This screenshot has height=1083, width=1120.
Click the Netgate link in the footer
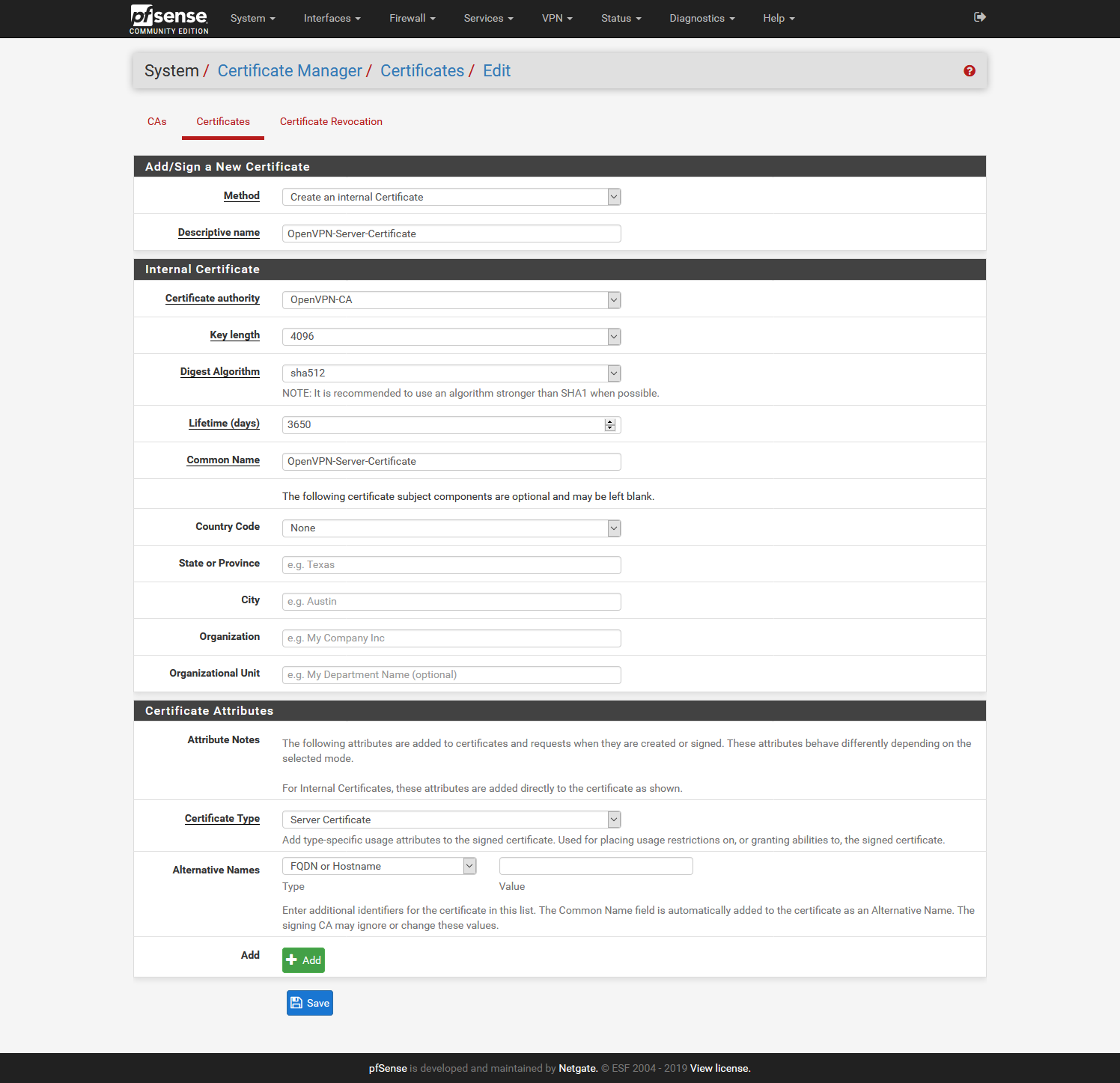coord(578,1068)
